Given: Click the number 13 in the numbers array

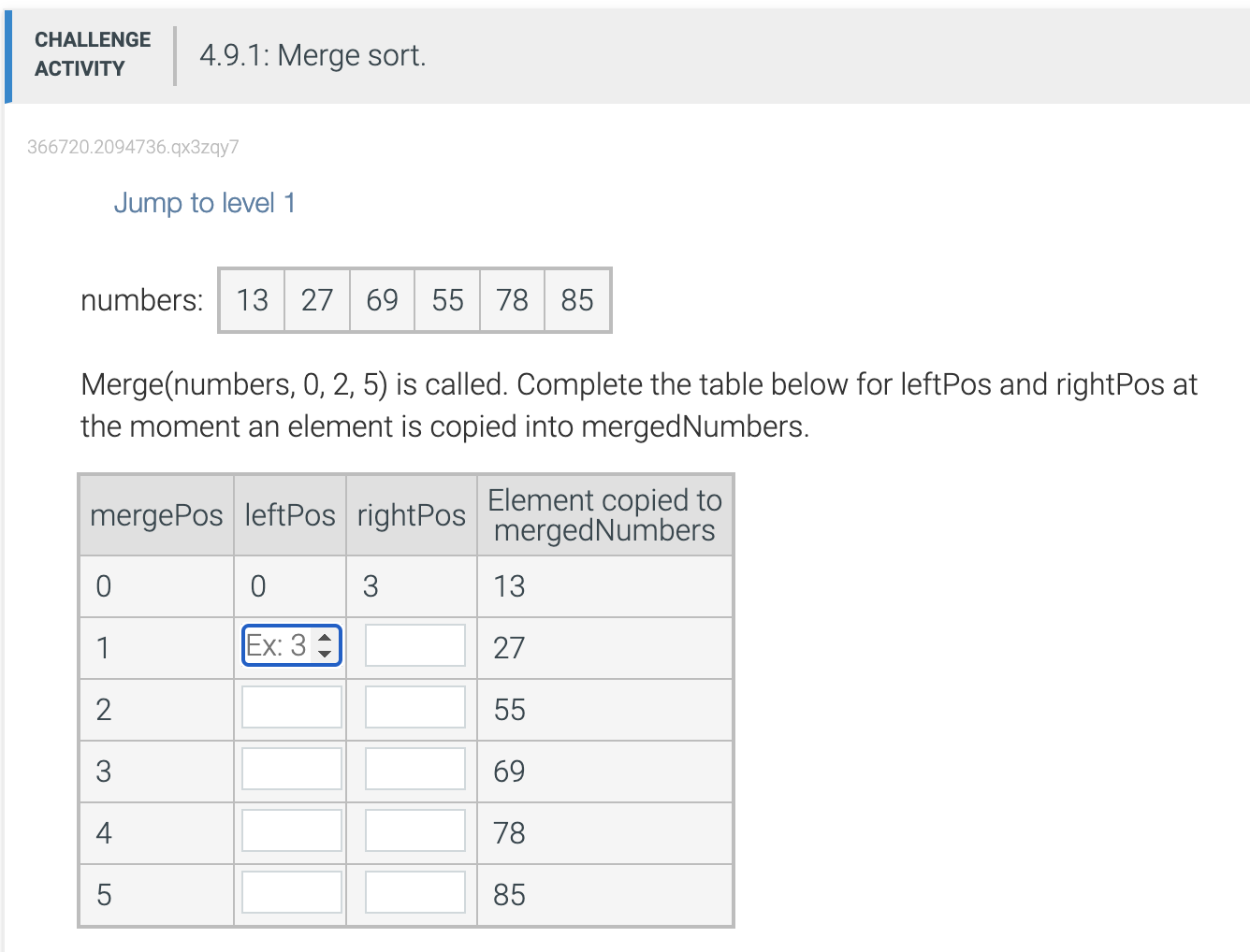Looking at the screenshot, I should click(252, 300).
